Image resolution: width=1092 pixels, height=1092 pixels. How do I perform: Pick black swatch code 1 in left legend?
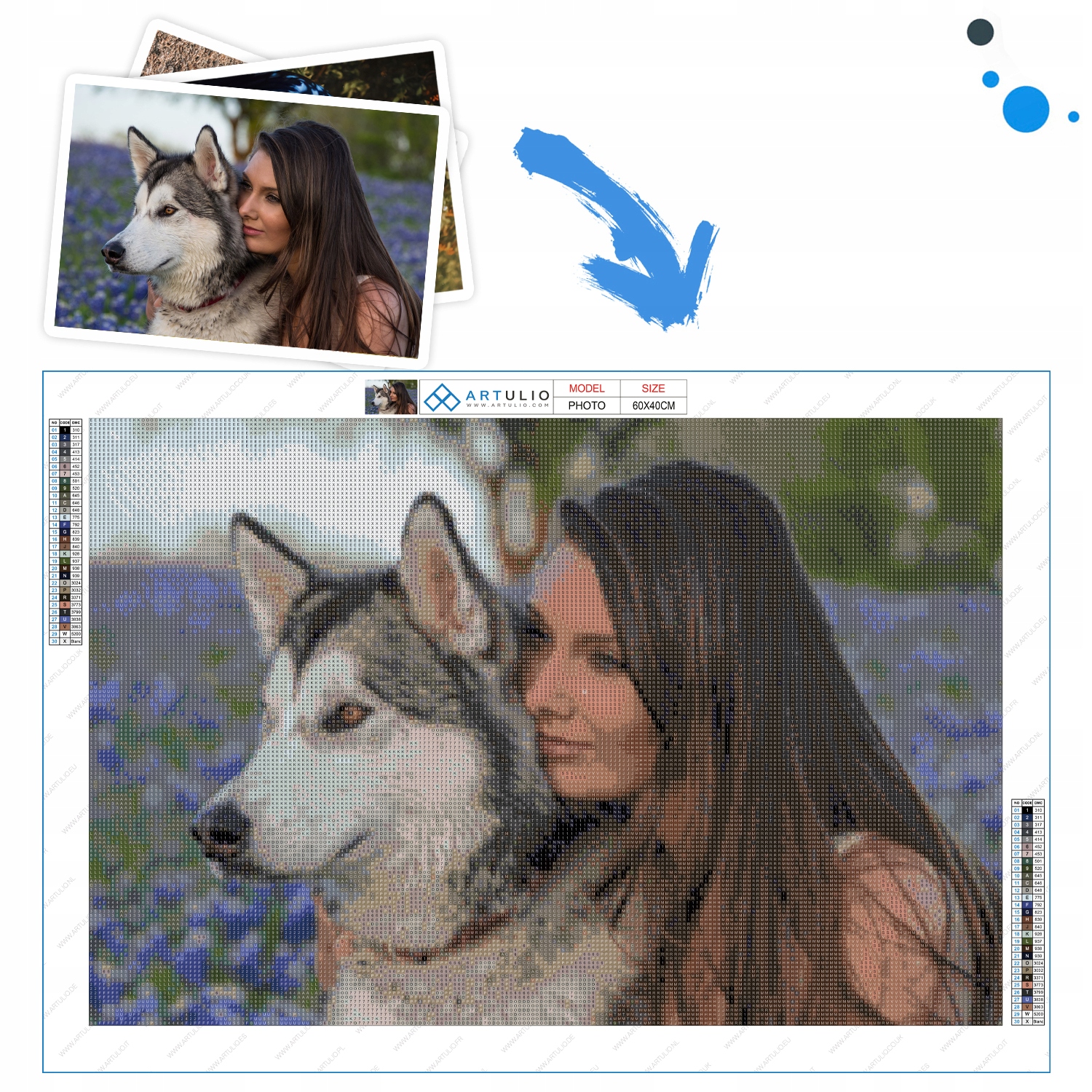click(65, 430)
